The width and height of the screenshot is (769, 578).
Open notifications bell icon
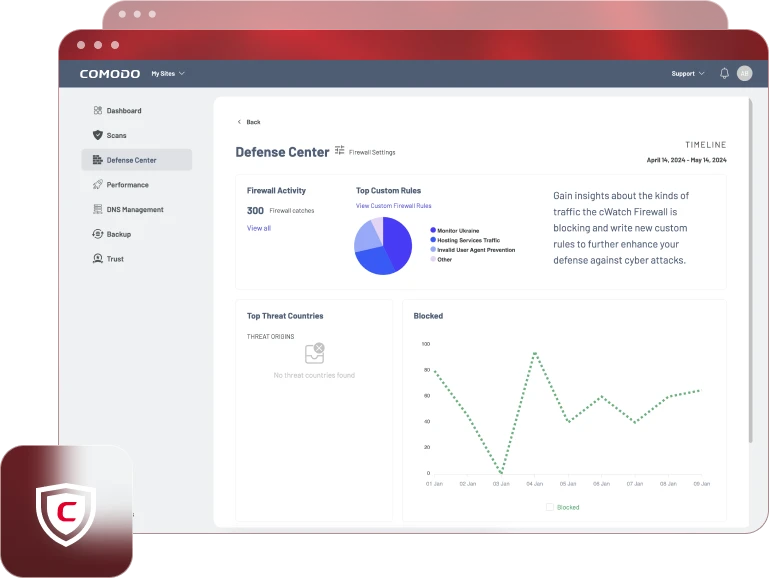(724, 73)
